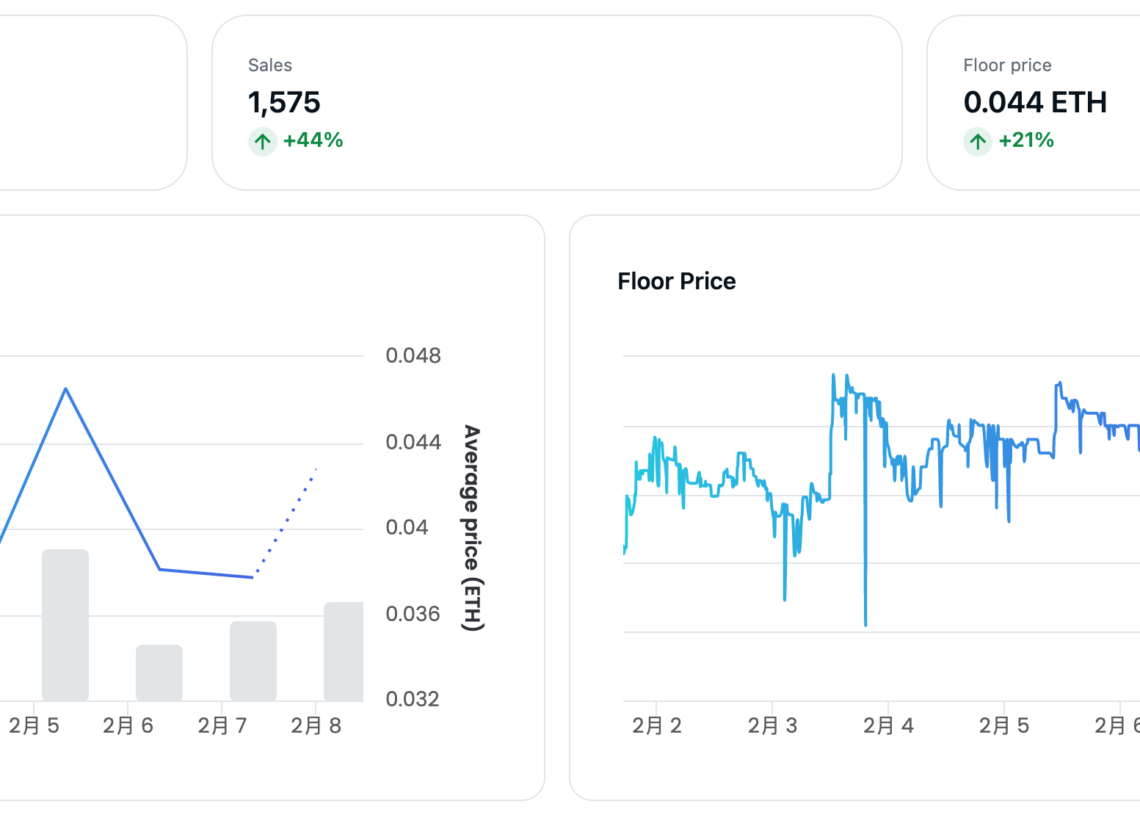Click the green up-arrow icon under Floor price
Screen dimensions: 1140x815
pyautogui.click(x=977, y=141)
